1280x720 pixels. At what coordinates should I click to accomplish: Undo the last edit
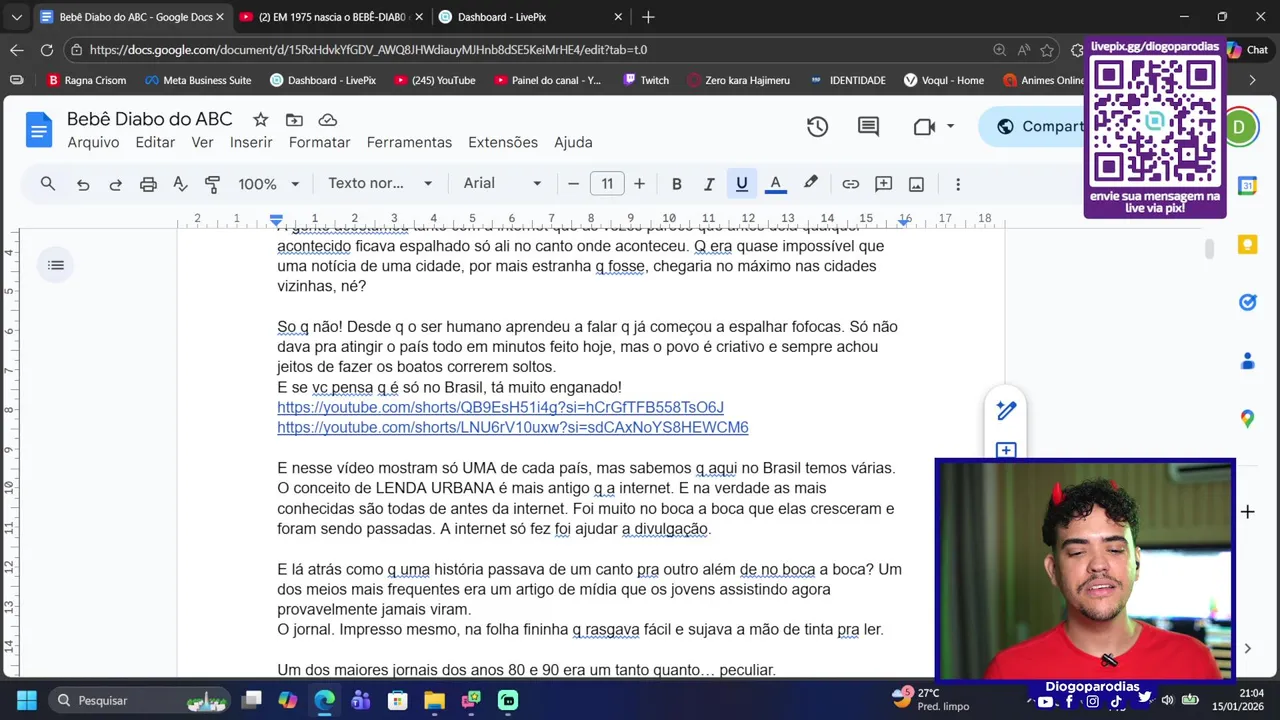pos(83,184)
